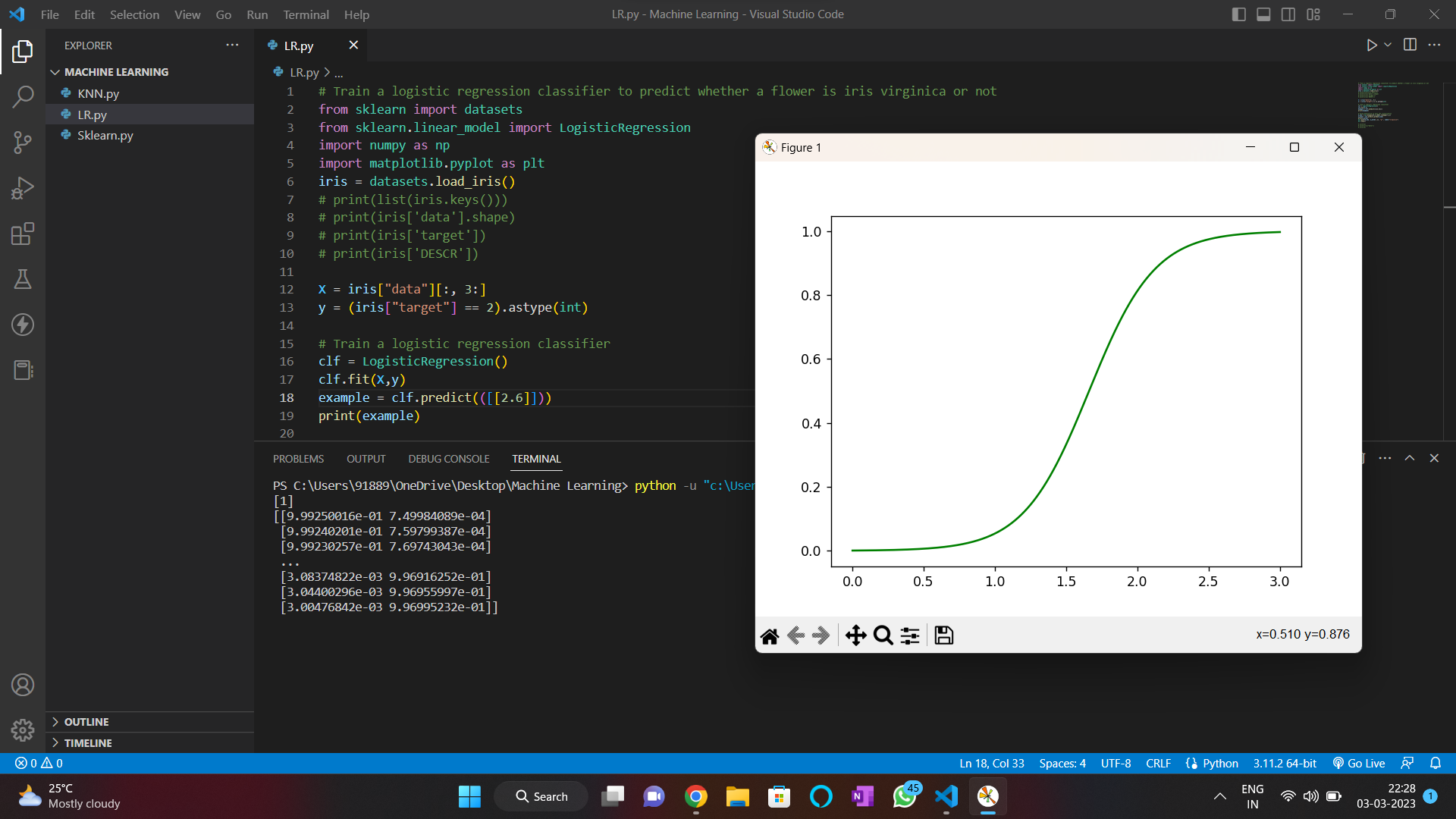Open the Terminal menu
Screen dimensions: 1456x819
point(306,14)
